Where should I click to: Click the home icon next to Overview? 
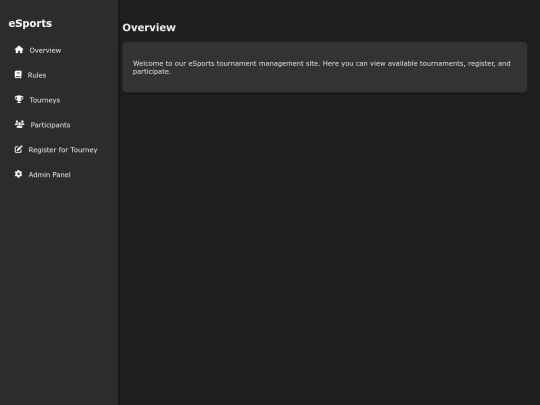[x=19, y=50]
